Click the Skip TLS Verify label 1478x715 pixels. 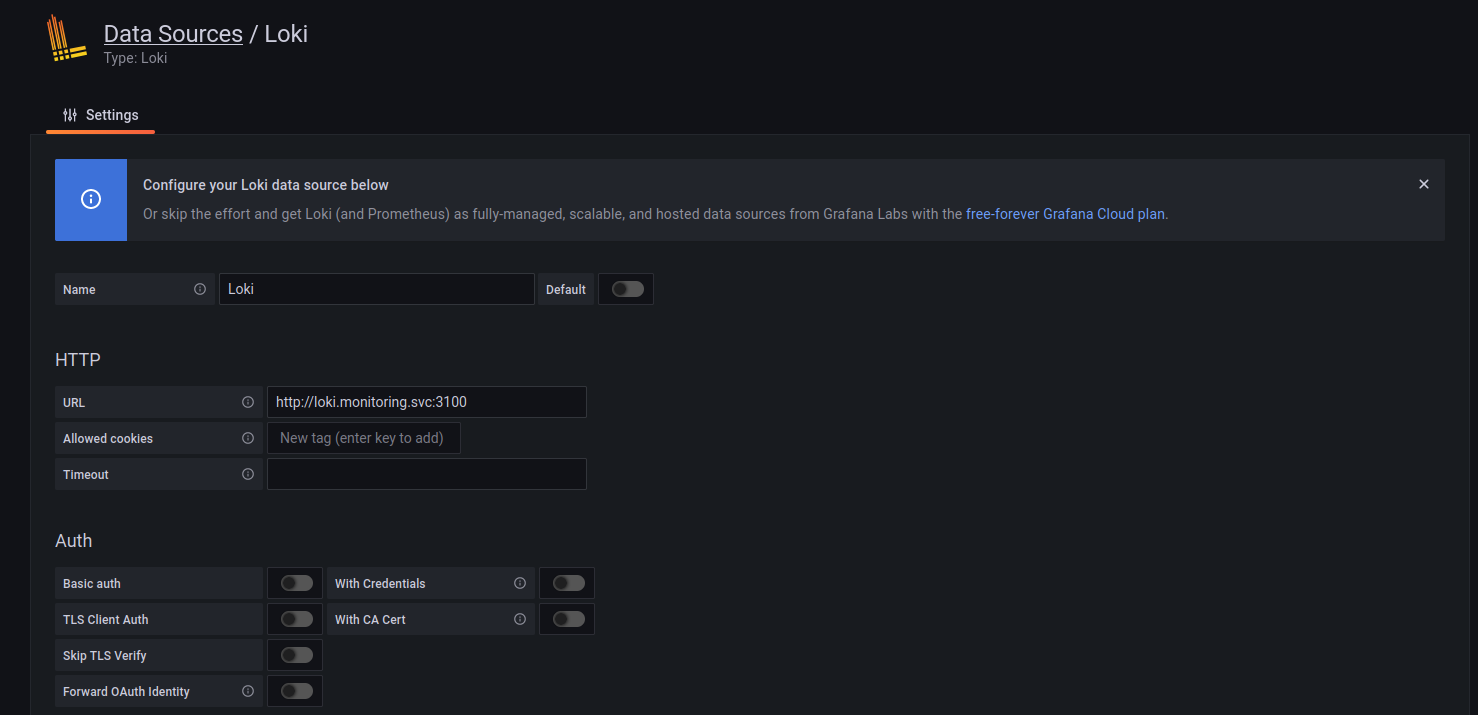(x=105, y=655)
